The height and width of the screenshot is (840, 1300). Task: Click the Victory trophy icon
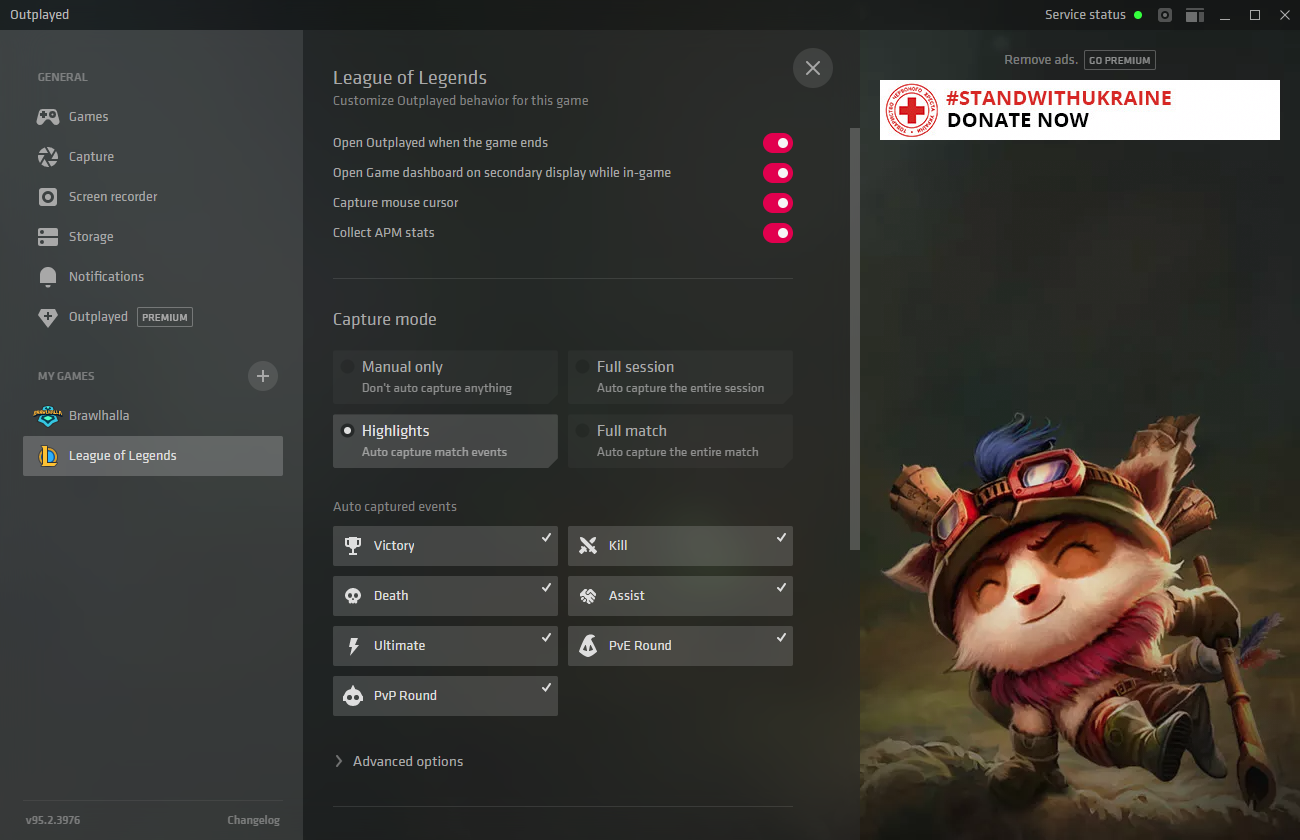tap(352, 546)
